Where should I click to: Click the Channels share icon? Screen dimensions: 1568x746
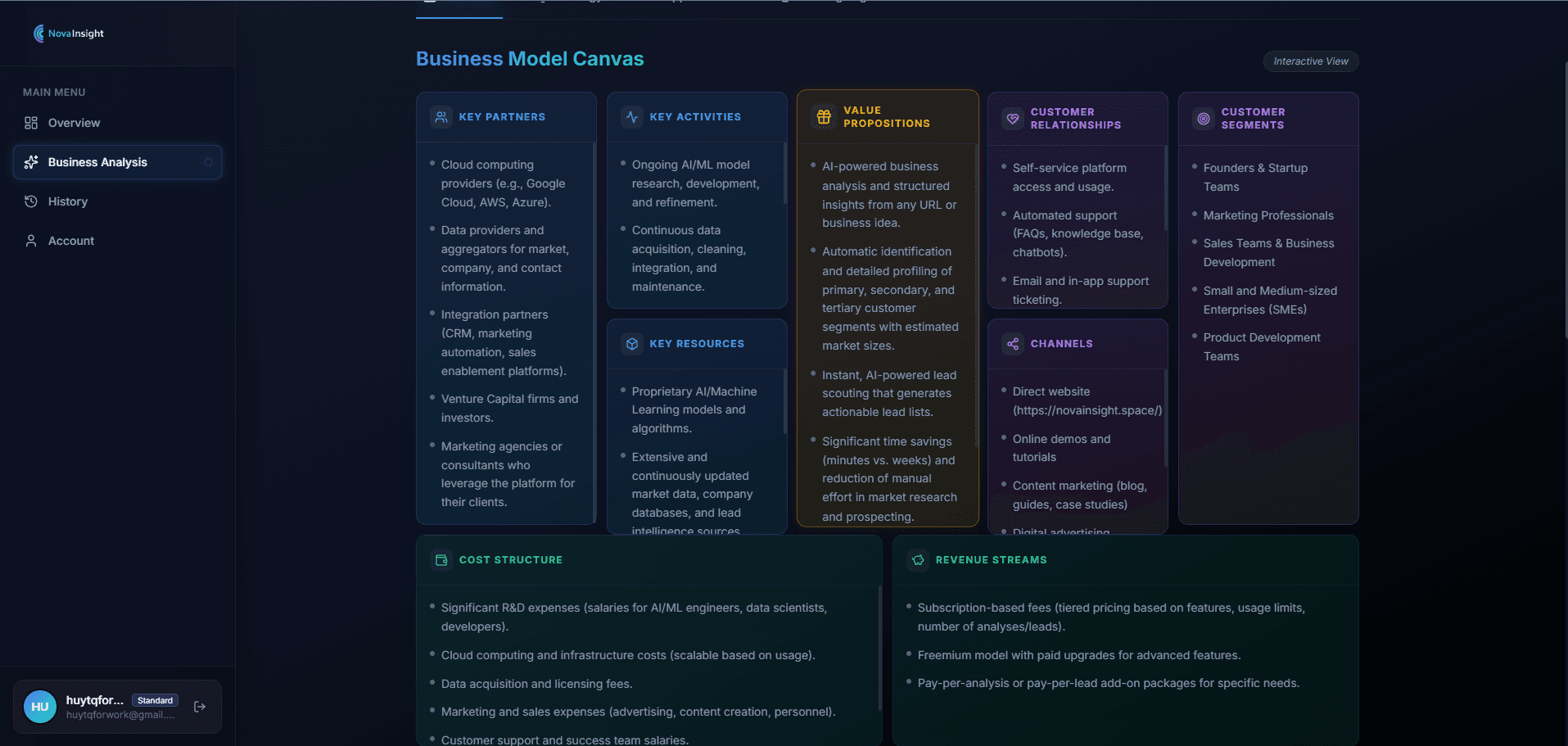1013,343
